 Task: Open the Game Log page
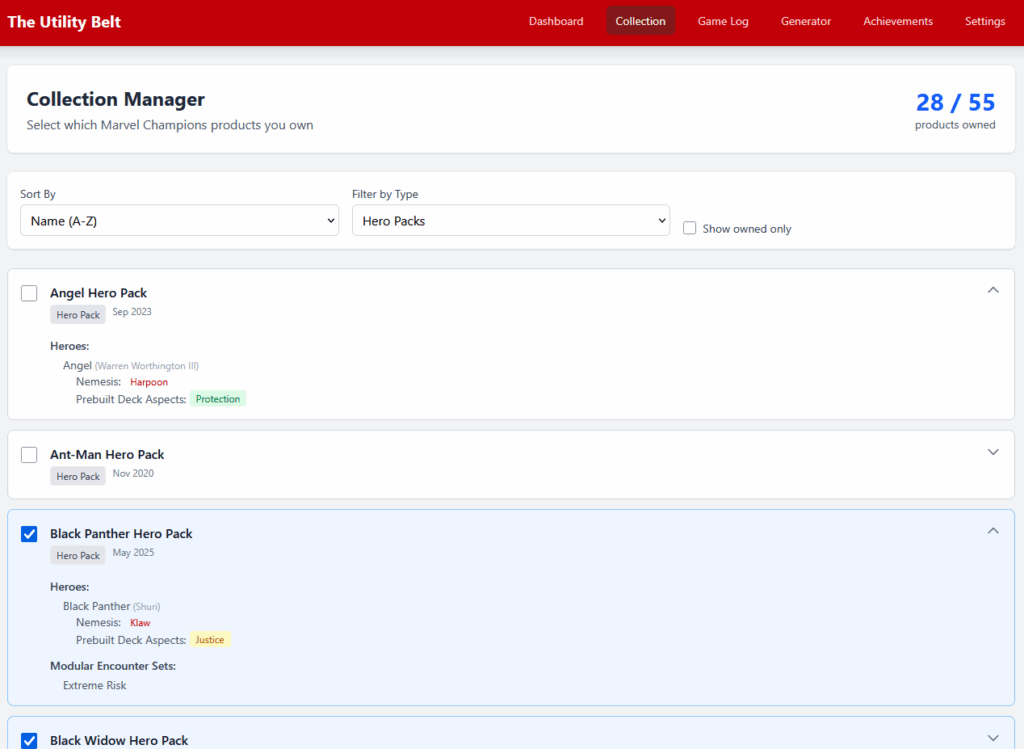[723, 21]
